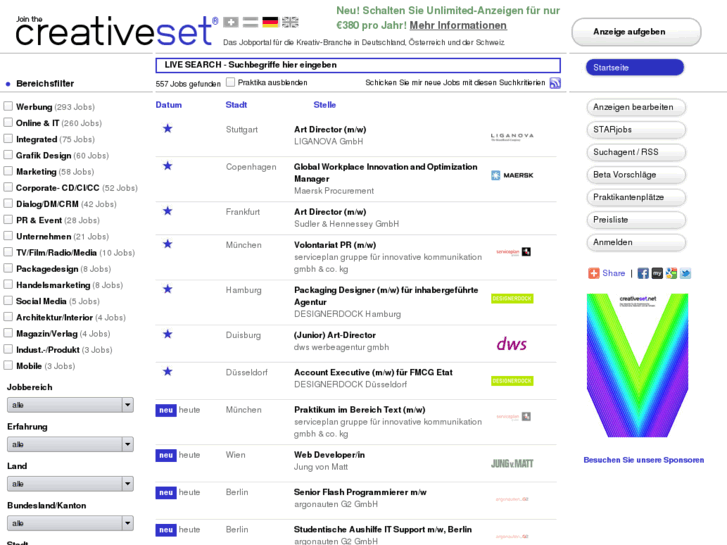
Task: Open the green DESIGNERDOCK Hamburg logo
Action: click(512, 299)
